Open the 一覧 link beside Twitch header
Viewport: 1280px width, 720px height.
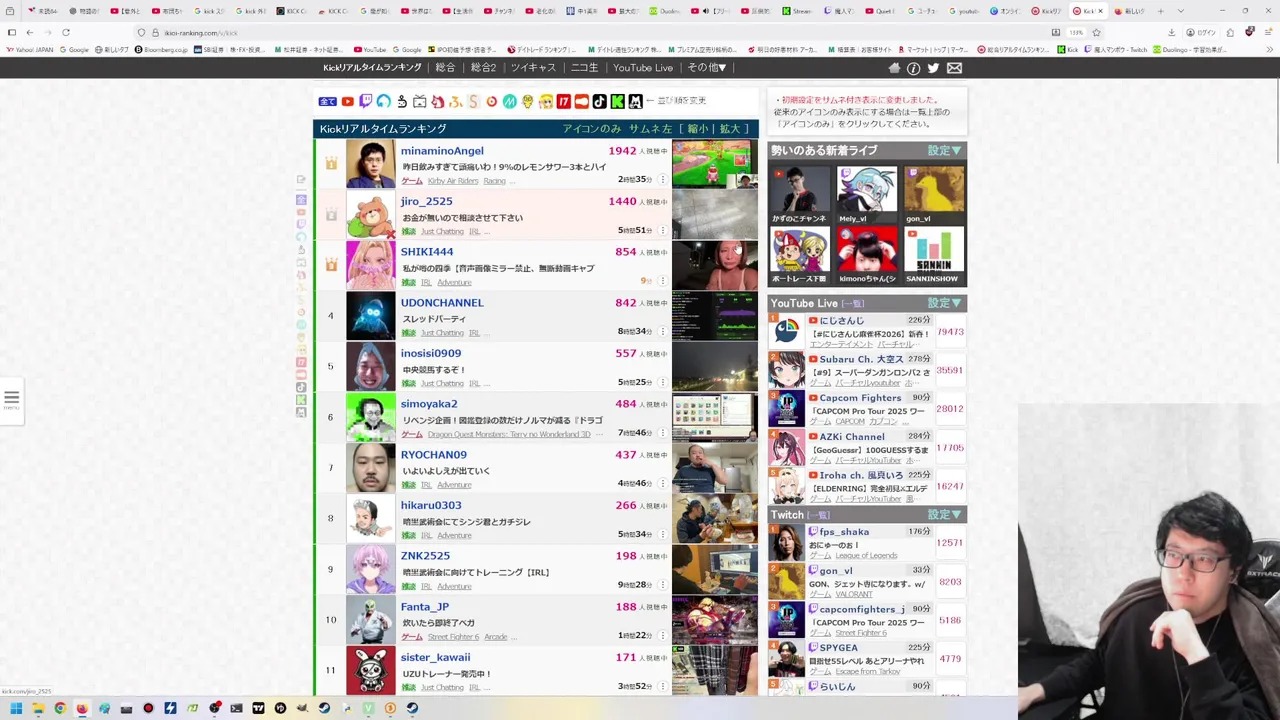click(818, 515)
